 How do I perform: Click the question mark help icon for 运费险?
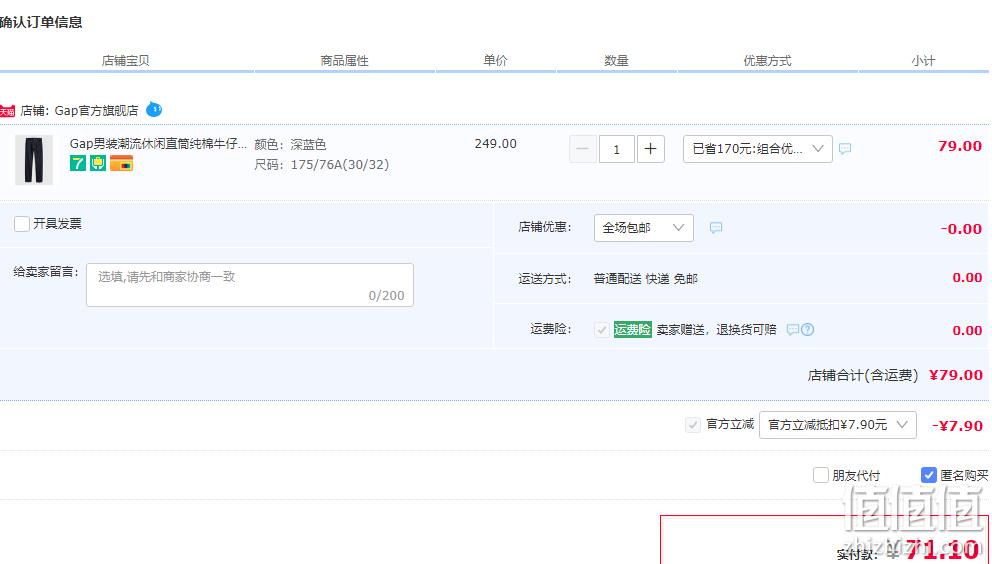pyautogui.click(x=808, y=330)
